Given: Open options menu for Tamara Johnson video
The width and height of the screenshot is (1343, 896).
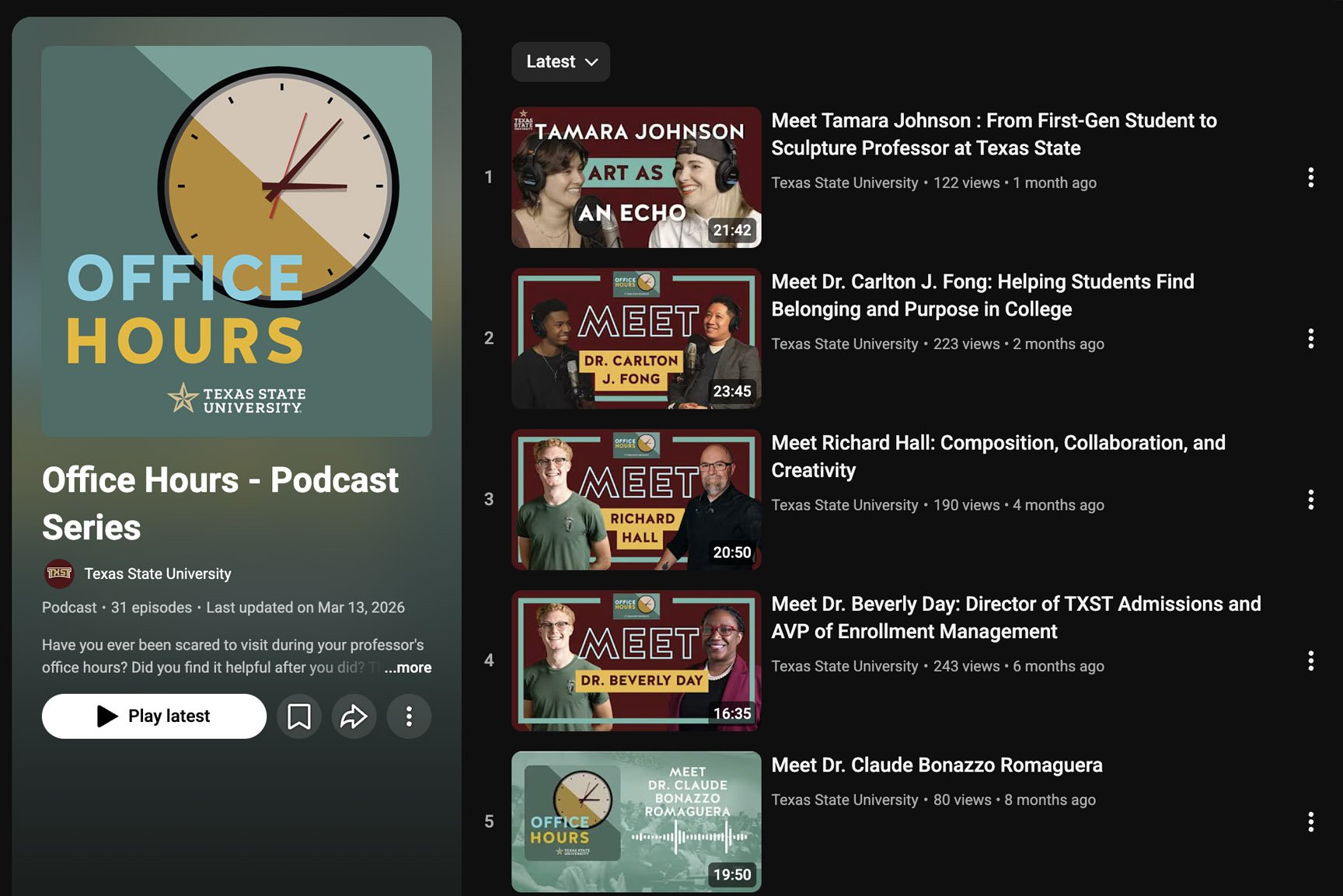Looking at the screenshot, I should [1310, 177].
